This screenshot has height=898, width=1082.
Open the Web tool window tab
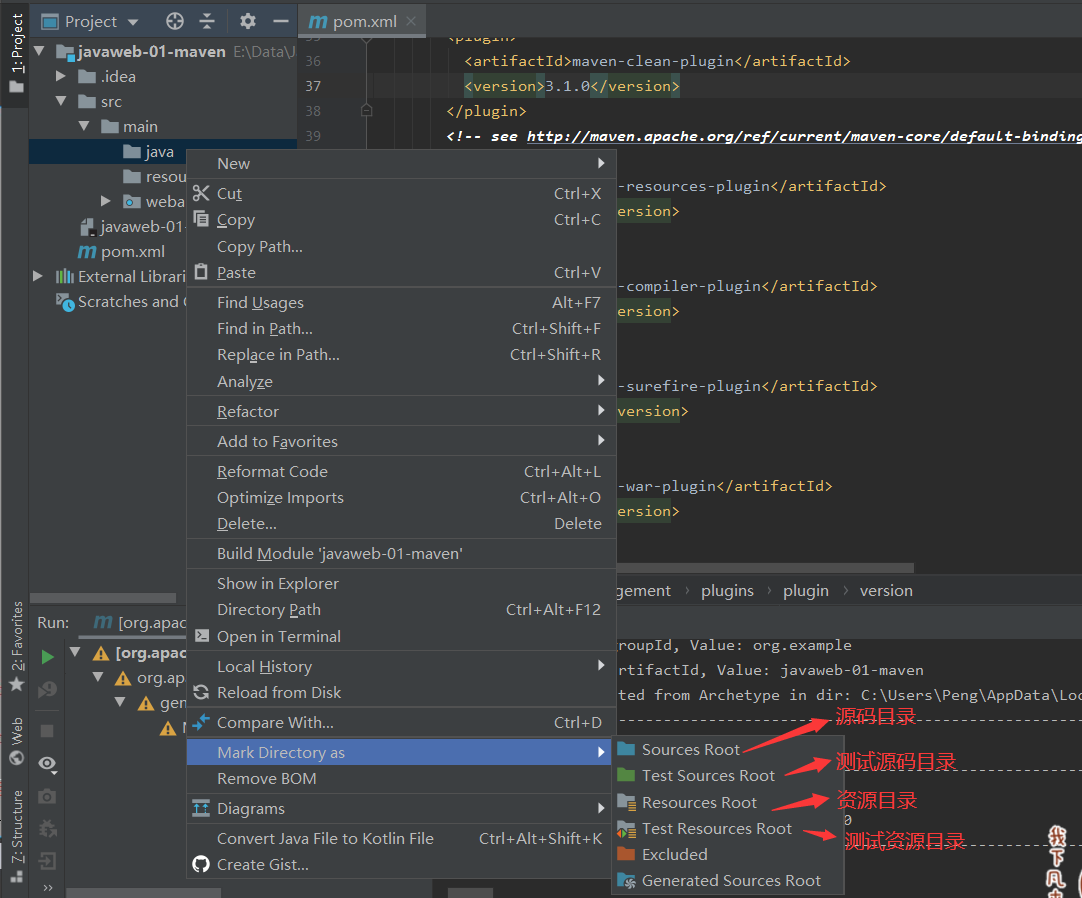tap(17, 741)
